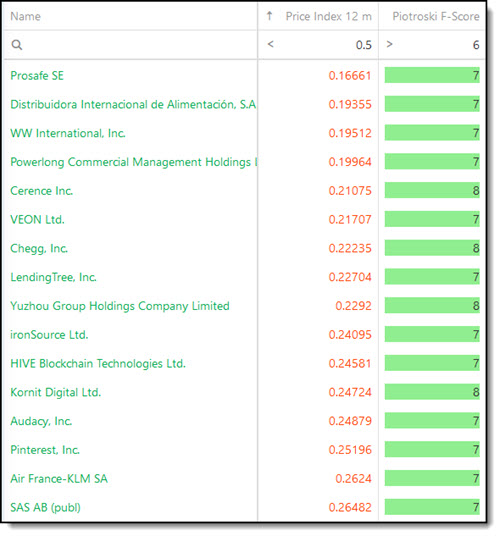
Task: Click the magnifier search icon under Name
Action: pyautogui.click(x=17, y=45)
